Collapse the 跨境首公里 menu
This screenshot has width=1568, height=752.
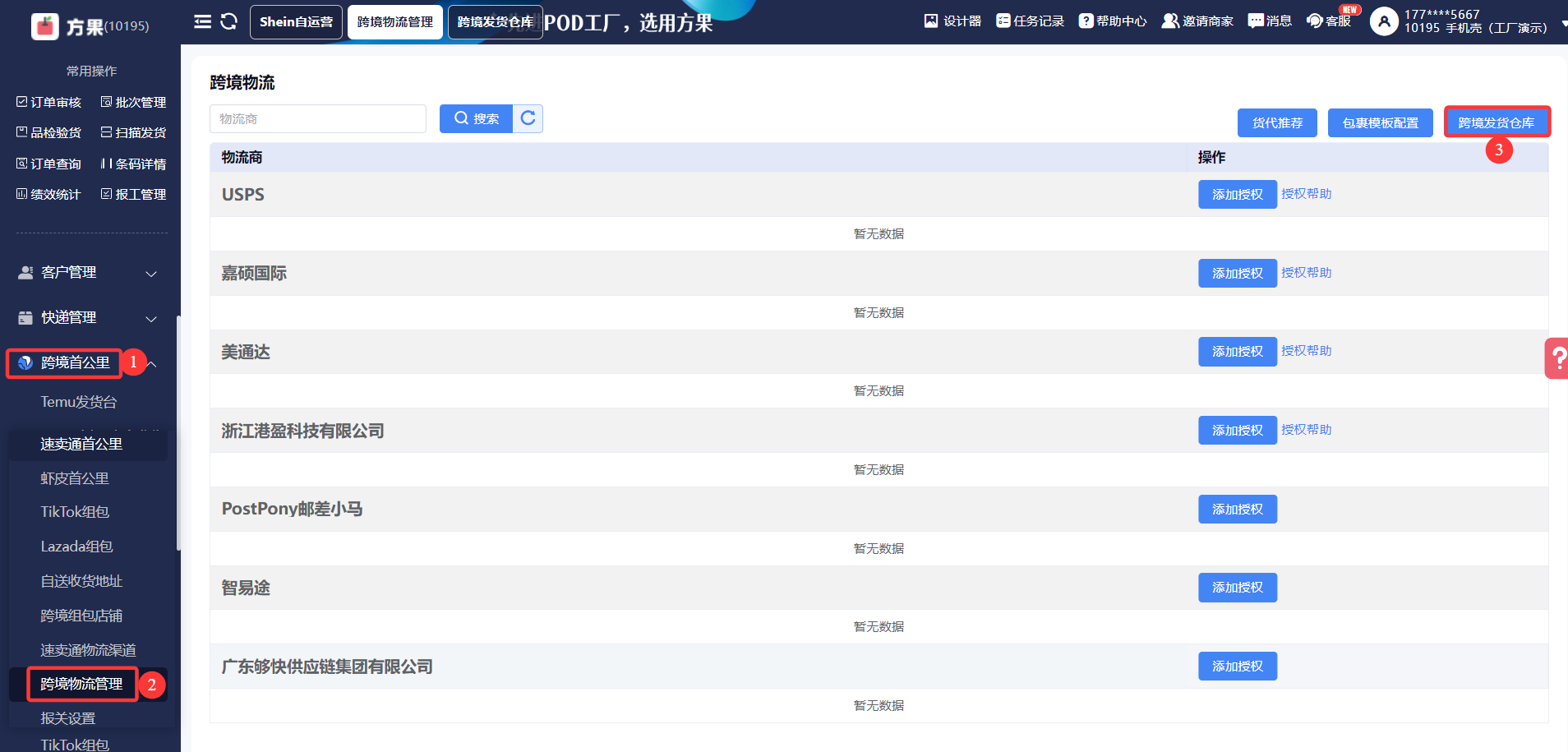152,363
